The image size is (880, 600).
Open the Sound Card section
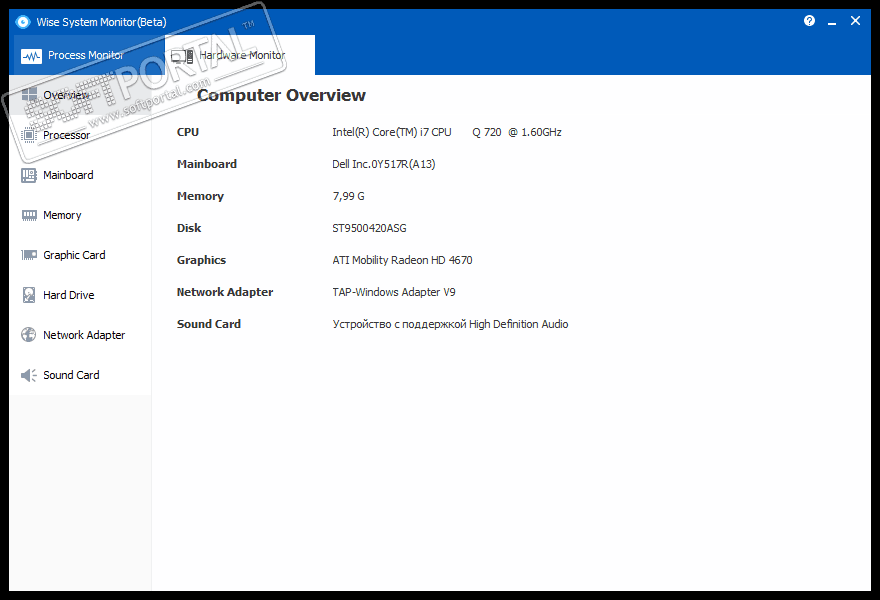80,375
